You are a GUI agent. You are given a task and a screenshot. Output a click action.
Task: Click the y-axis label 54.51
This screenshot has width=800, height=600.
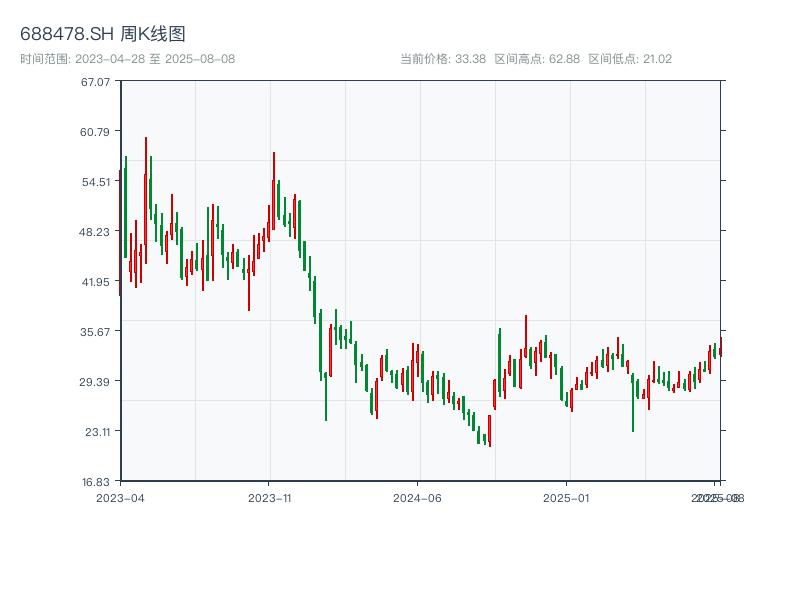click(96, 182)
